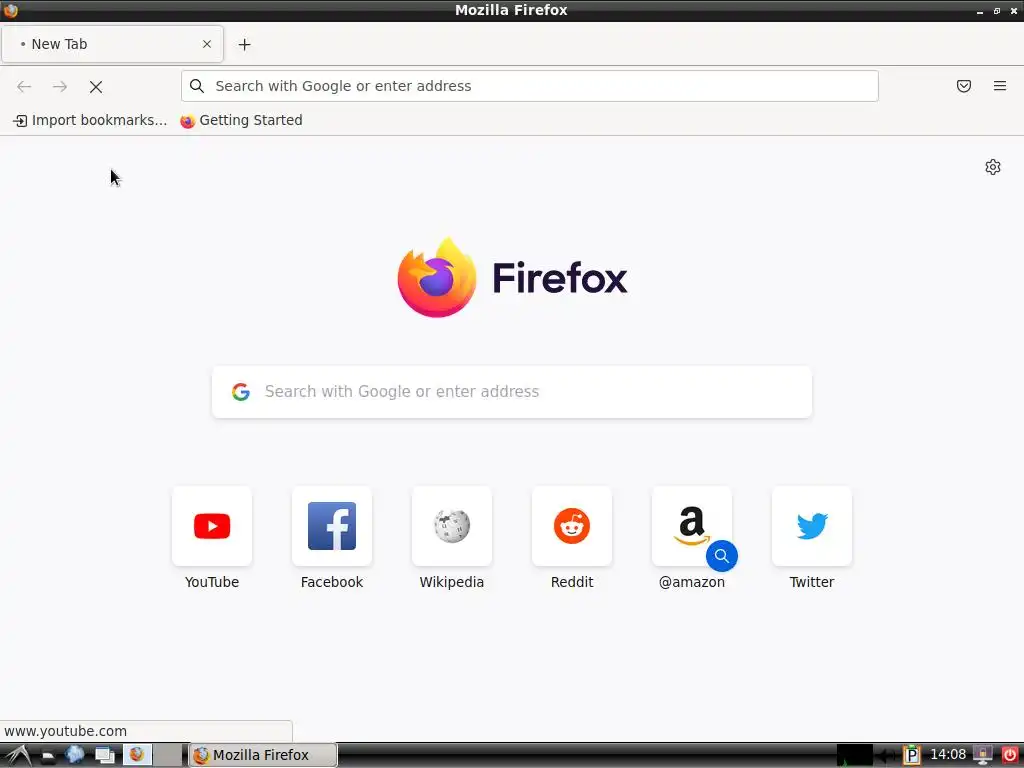This screenshot has height=768, width=1024.
Task: Click the Wikipedia tile label text
Action: click(452, 582)
